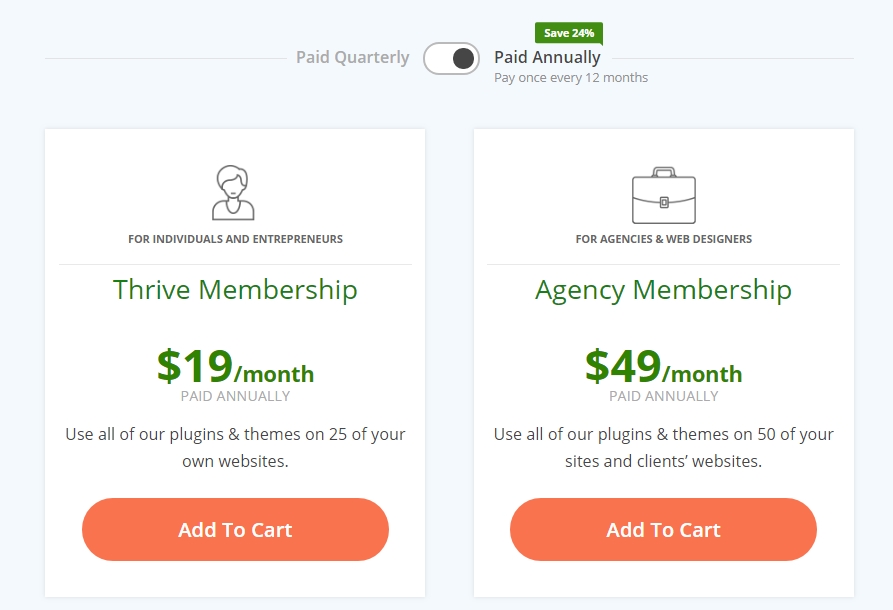Click the $49/month price
Viewport: 893px width, 610px height.
point(663,366)
